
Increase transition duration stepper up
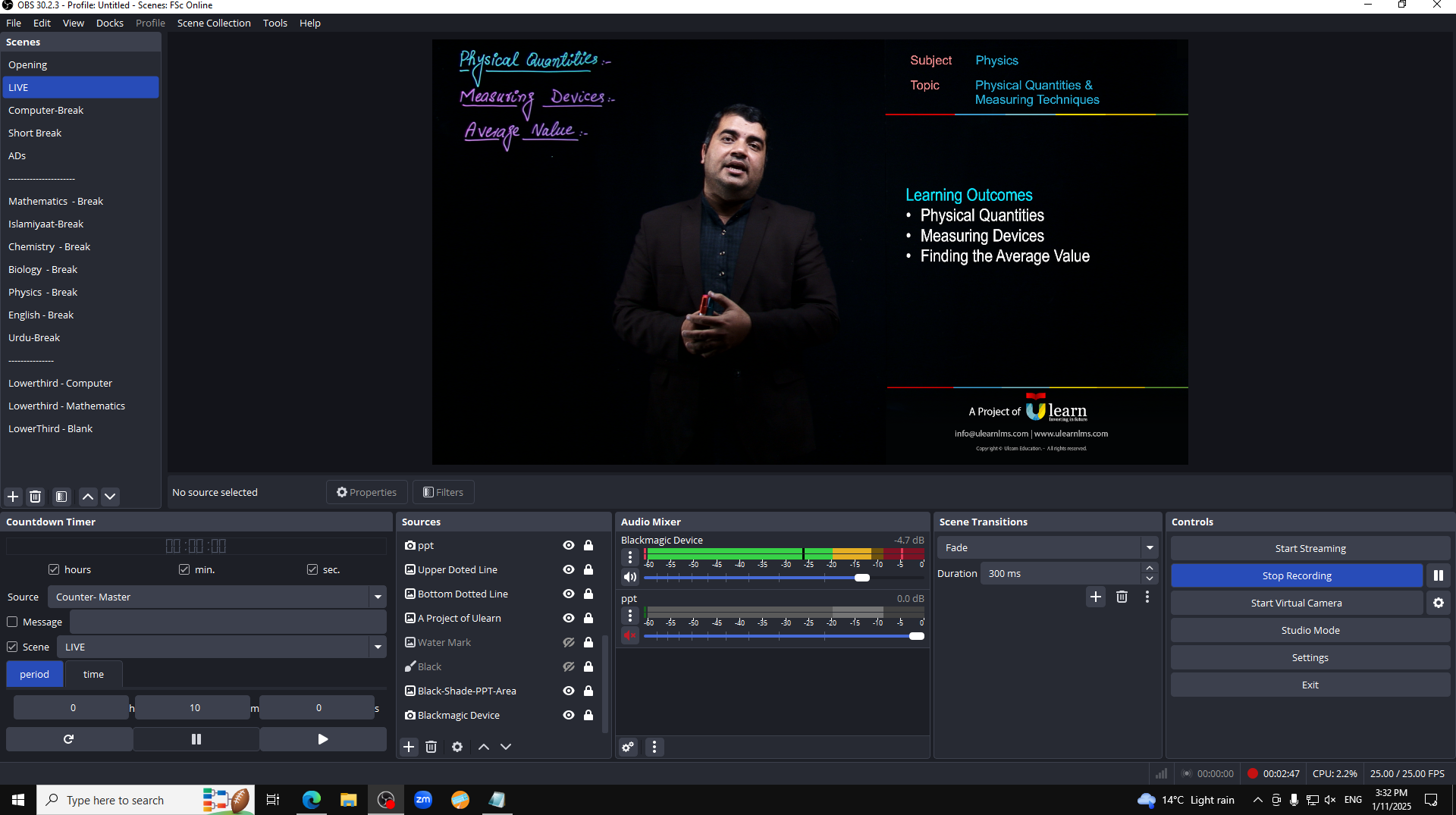[1150, 568]
